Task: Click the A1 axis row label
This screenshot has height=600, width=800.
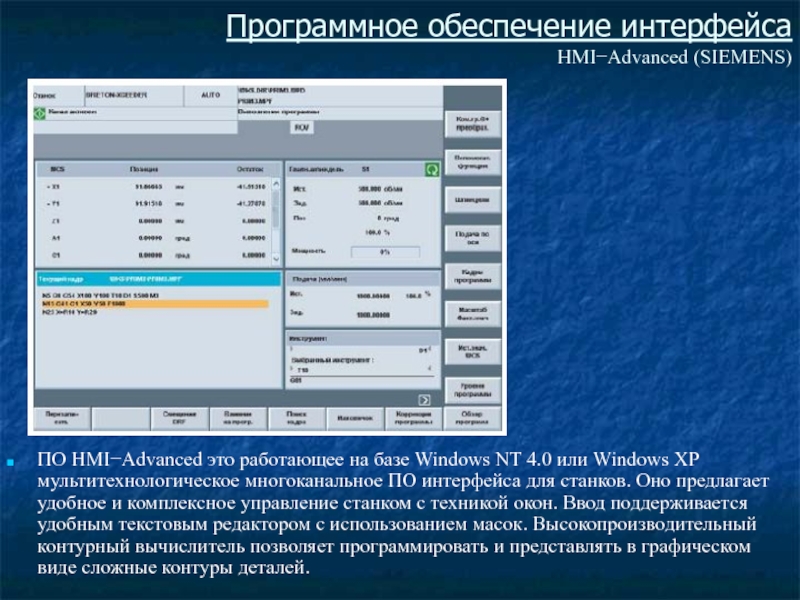Action: coord(56,238)
